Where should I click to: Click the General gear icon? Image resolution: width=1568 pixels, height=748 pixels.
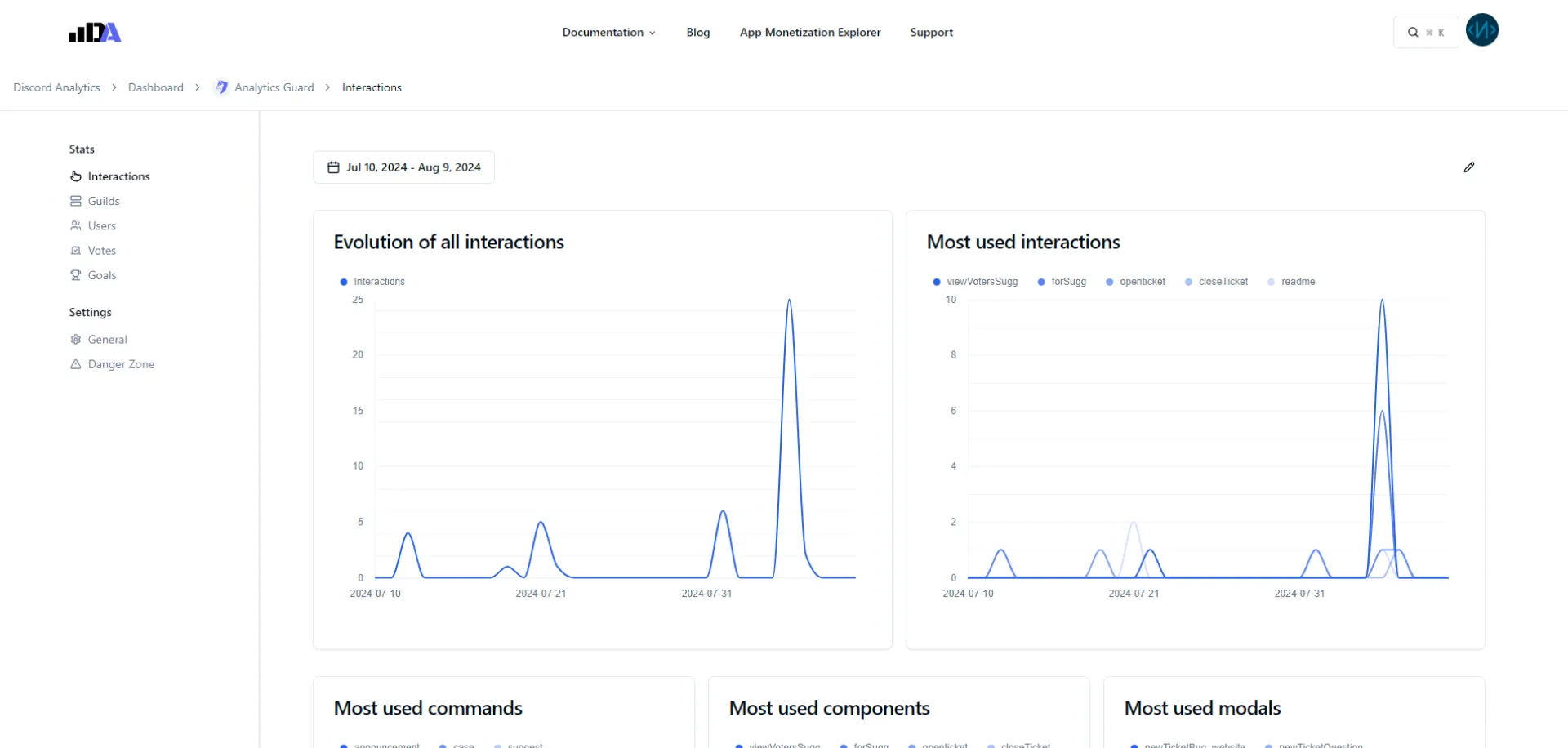(76, 340)
